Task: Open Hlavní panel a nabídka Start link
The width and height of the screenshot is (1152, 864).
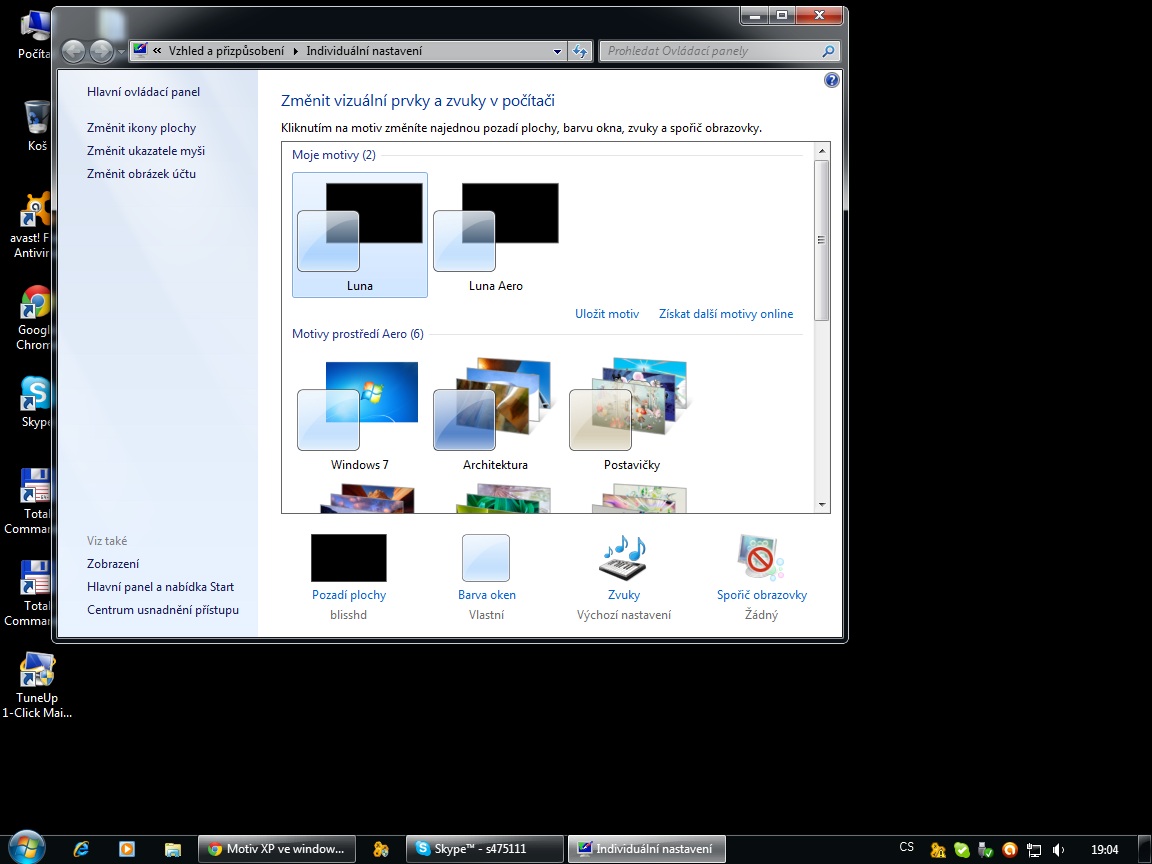Action: click(160, 586)
